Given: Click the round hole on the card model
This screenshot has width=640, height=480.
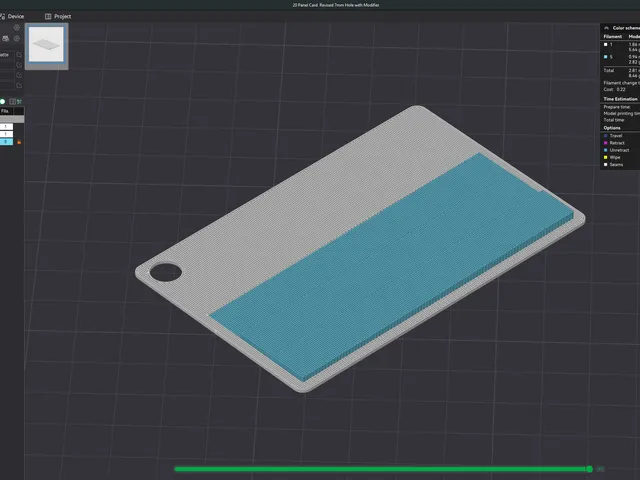Looking at the screenshot, I should [x=165, y=272].
